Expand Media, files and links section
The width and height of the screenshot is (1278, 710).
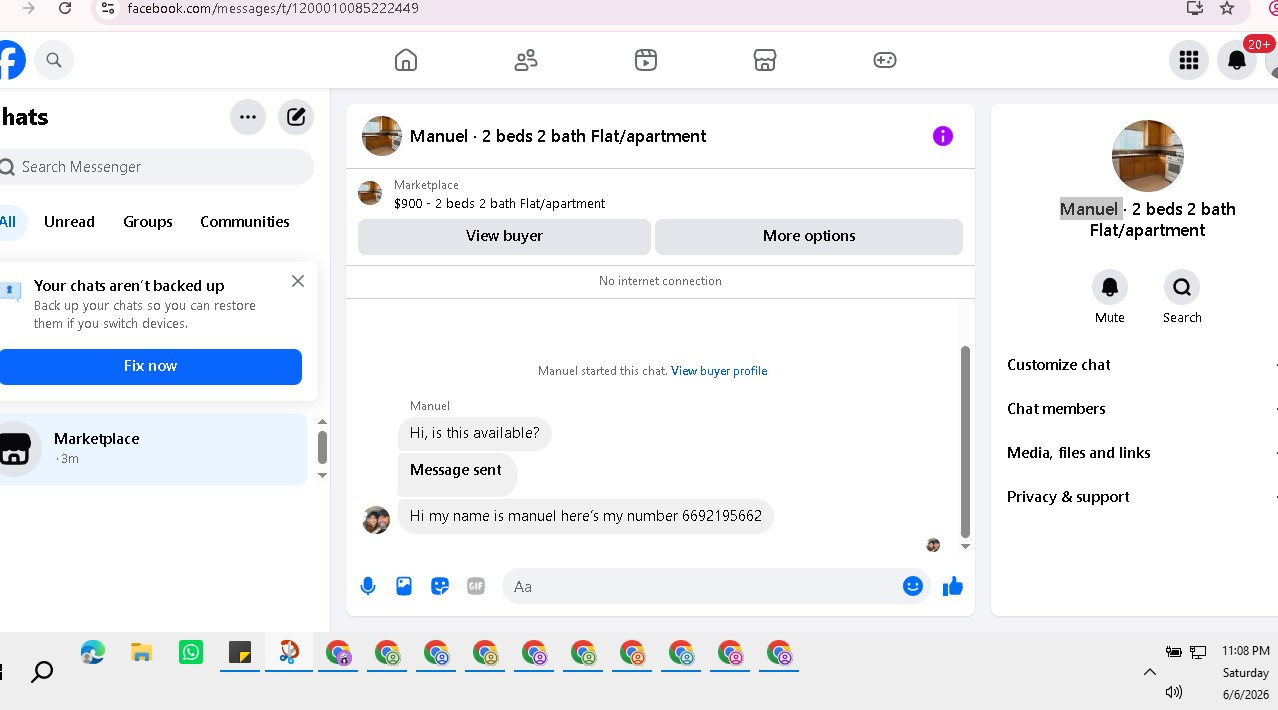click(x=1142, y=453)
